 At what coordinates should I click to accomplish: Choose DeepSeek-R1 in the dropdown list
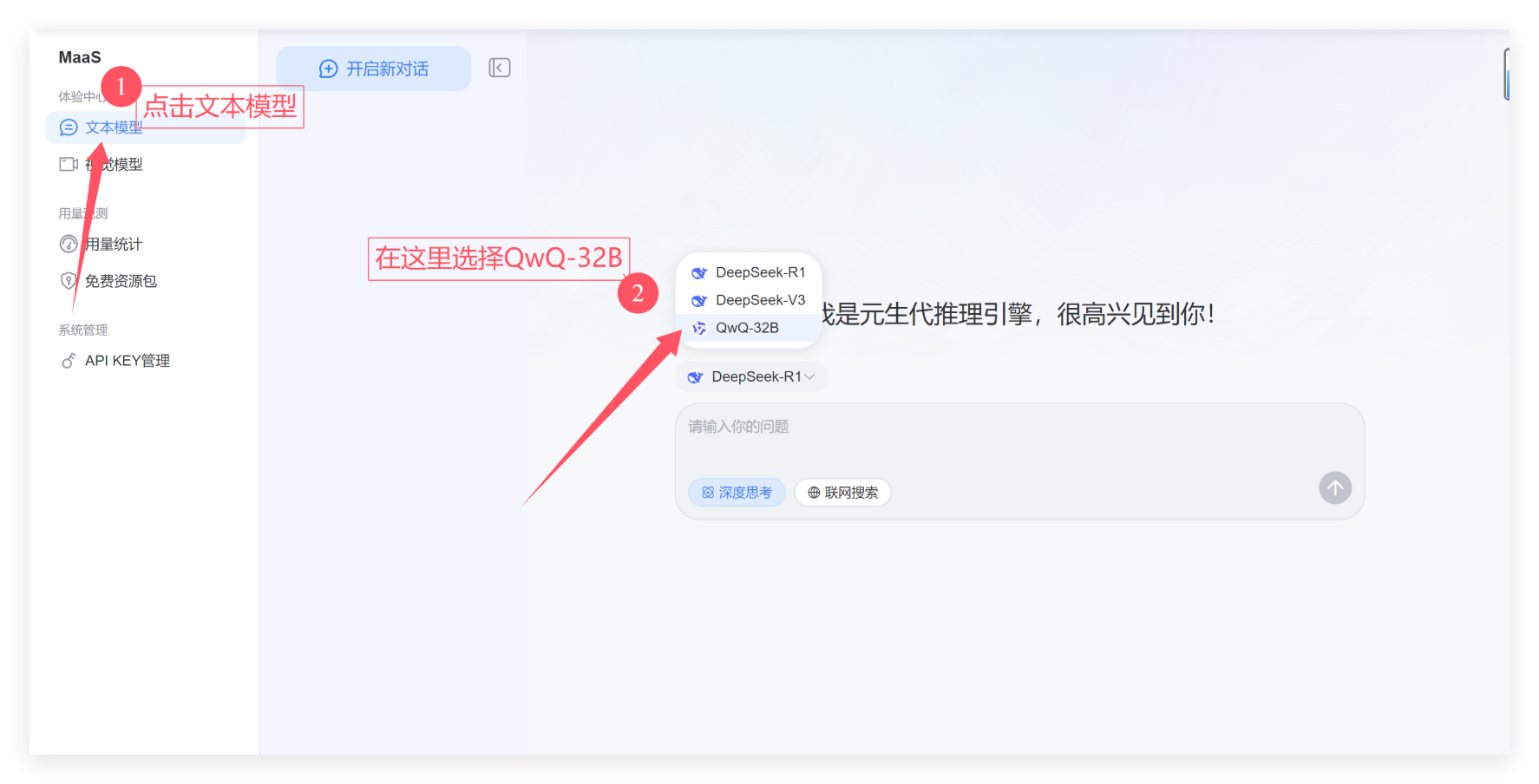coord(759,272)
